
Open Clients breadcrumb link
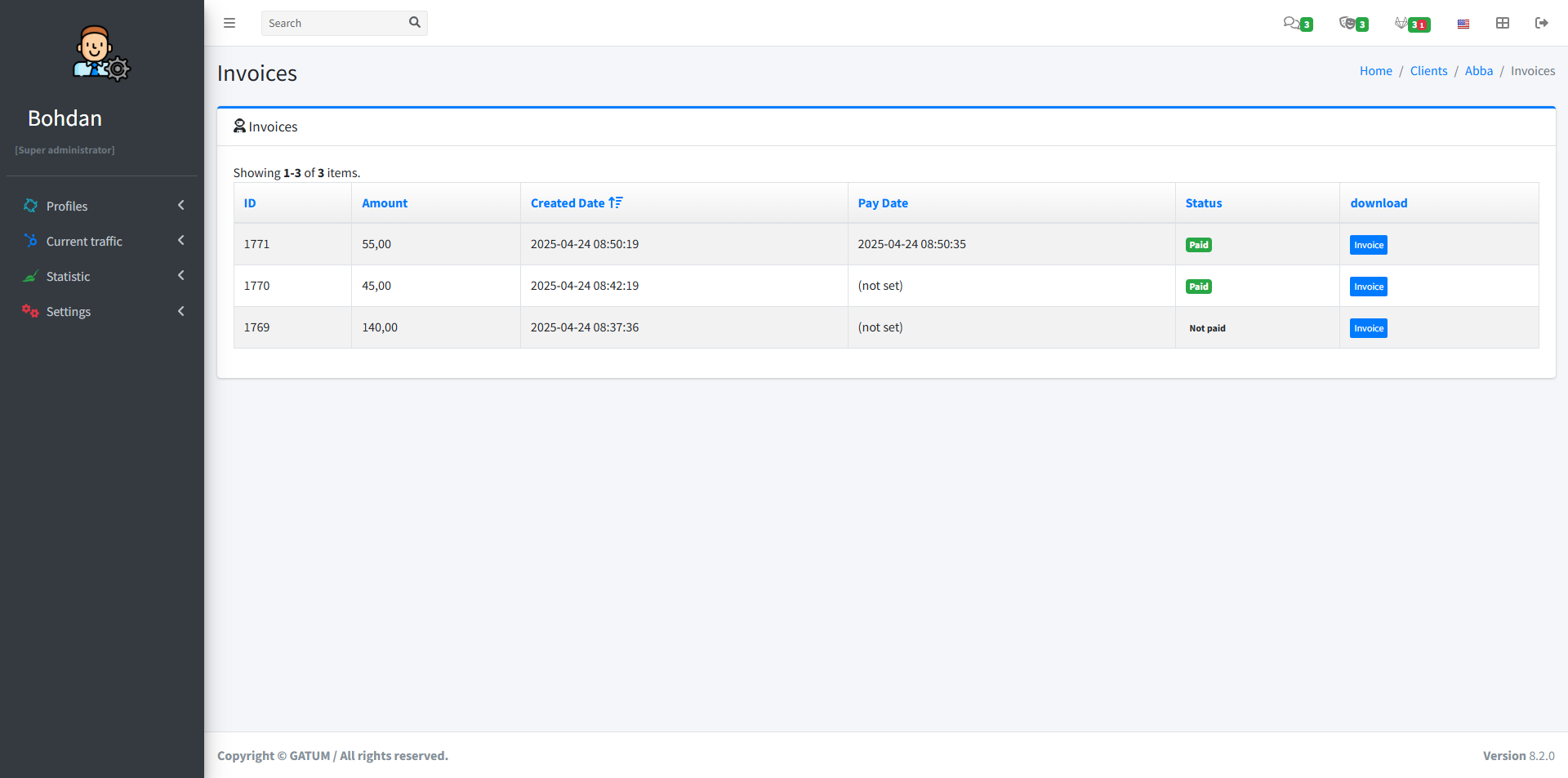[x=1428, y=70]
